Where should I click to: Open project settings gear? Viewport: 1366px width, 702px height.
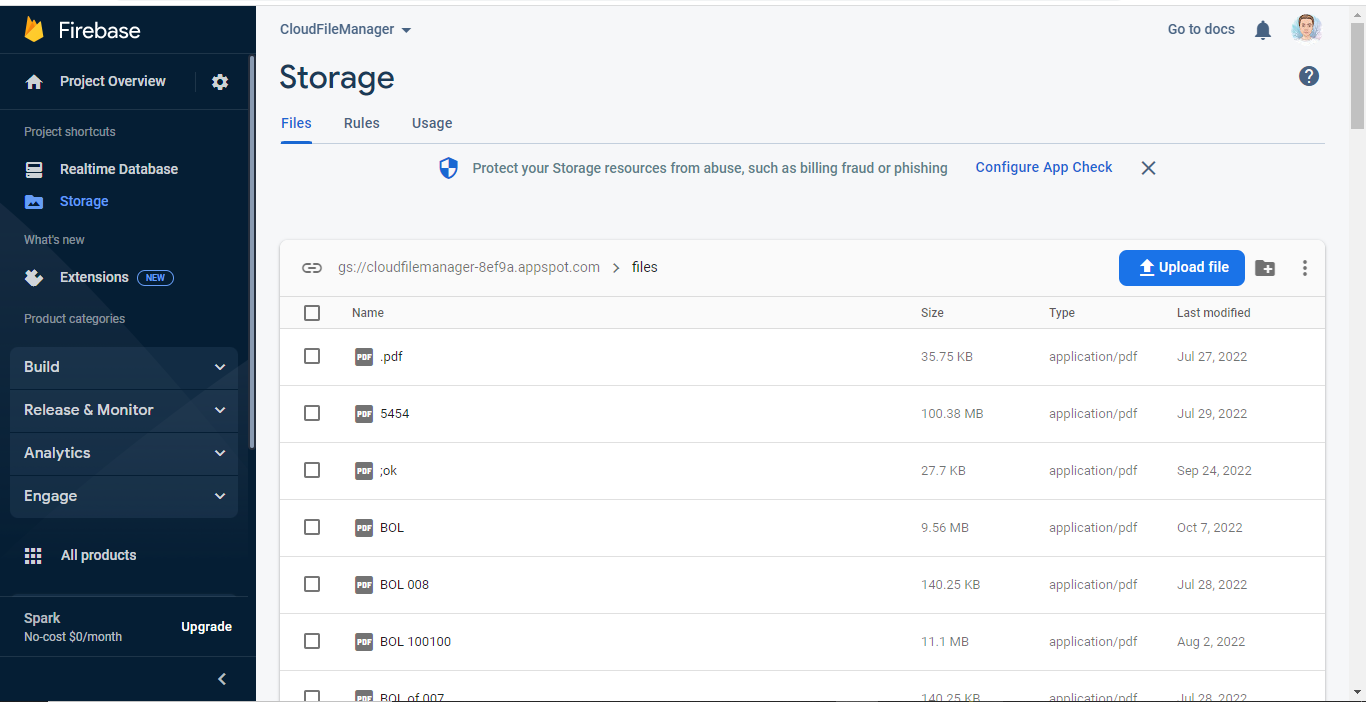[x=220, y=81]
